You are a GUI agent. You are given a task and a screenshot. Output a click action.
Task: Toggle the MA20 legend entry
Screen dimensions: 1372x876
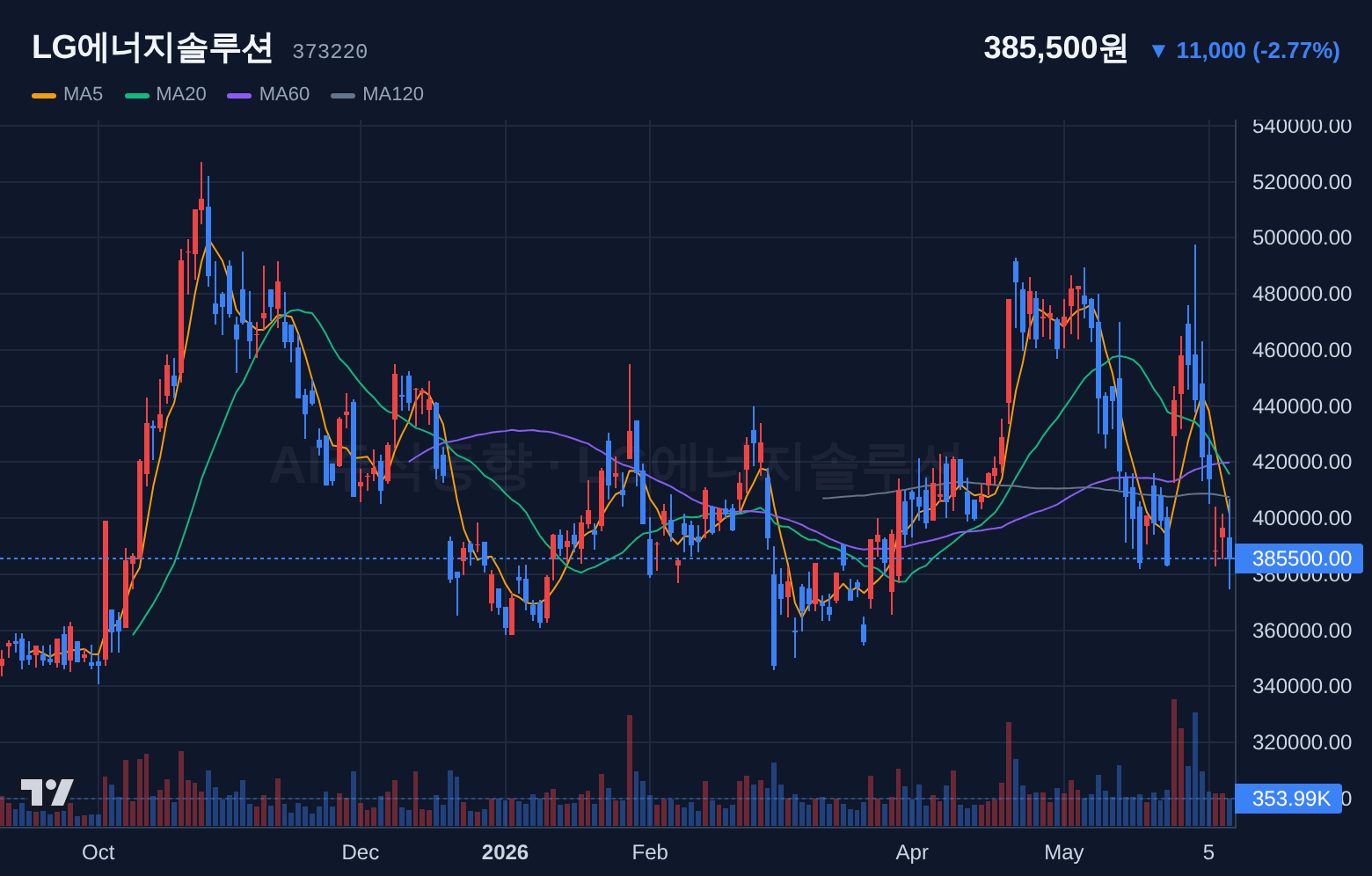165,94
